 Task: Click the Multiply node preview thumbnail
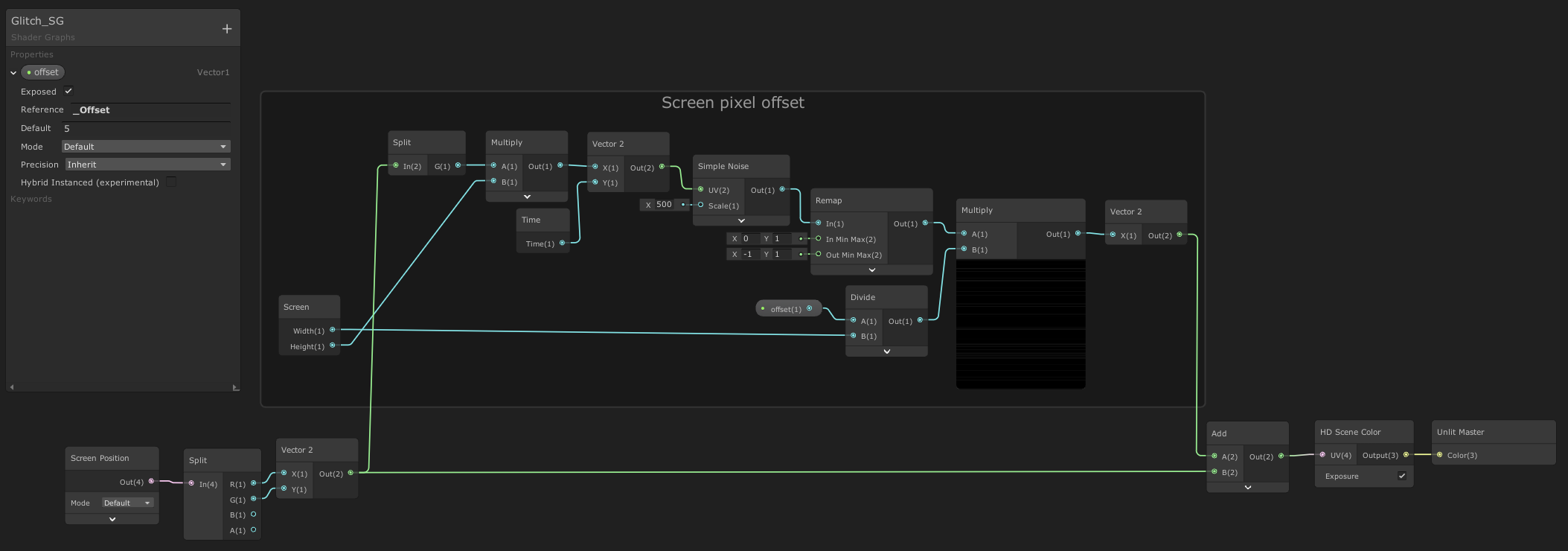(1020, 324)
